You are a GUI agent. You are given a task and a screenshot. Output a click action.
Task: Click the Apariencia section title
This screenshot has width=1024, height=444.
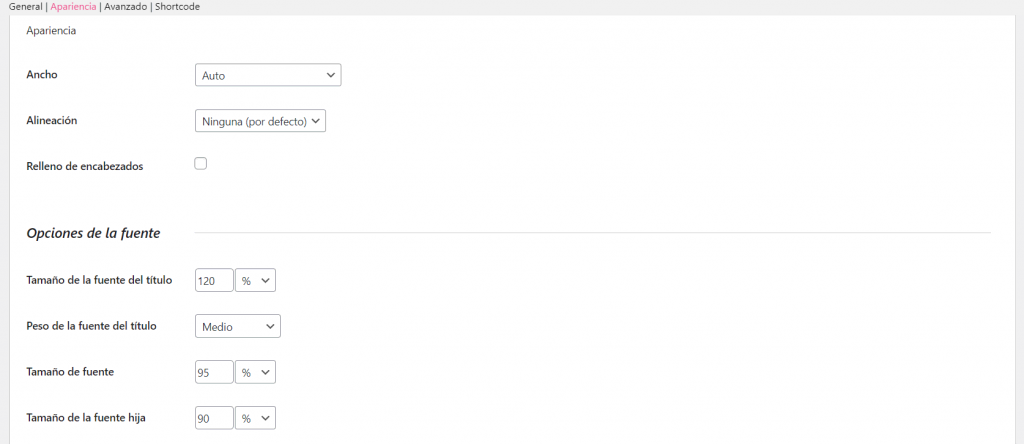51,31
